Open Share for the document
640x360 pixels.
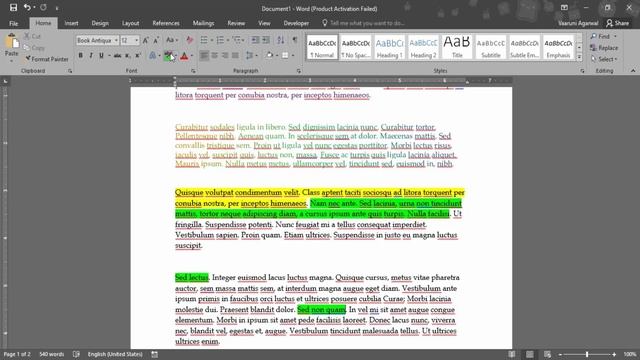click(x=618, y=23)
